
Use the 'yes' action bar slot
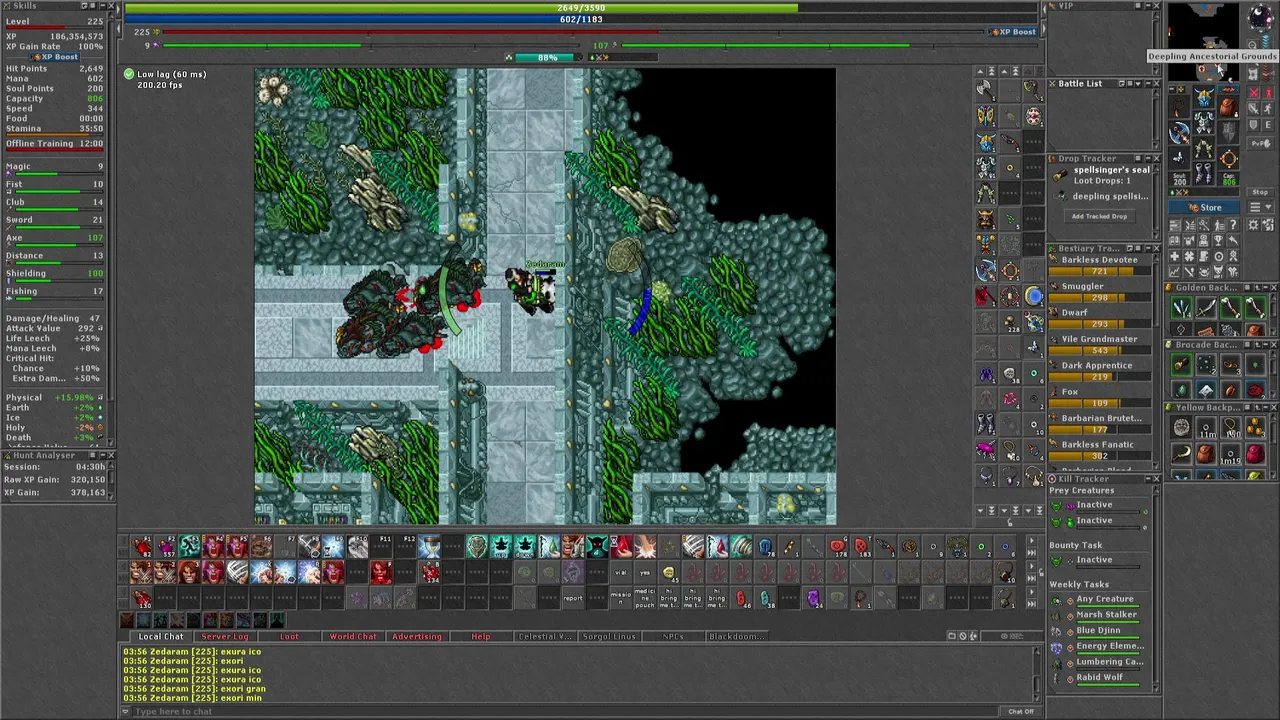[645, 572]
